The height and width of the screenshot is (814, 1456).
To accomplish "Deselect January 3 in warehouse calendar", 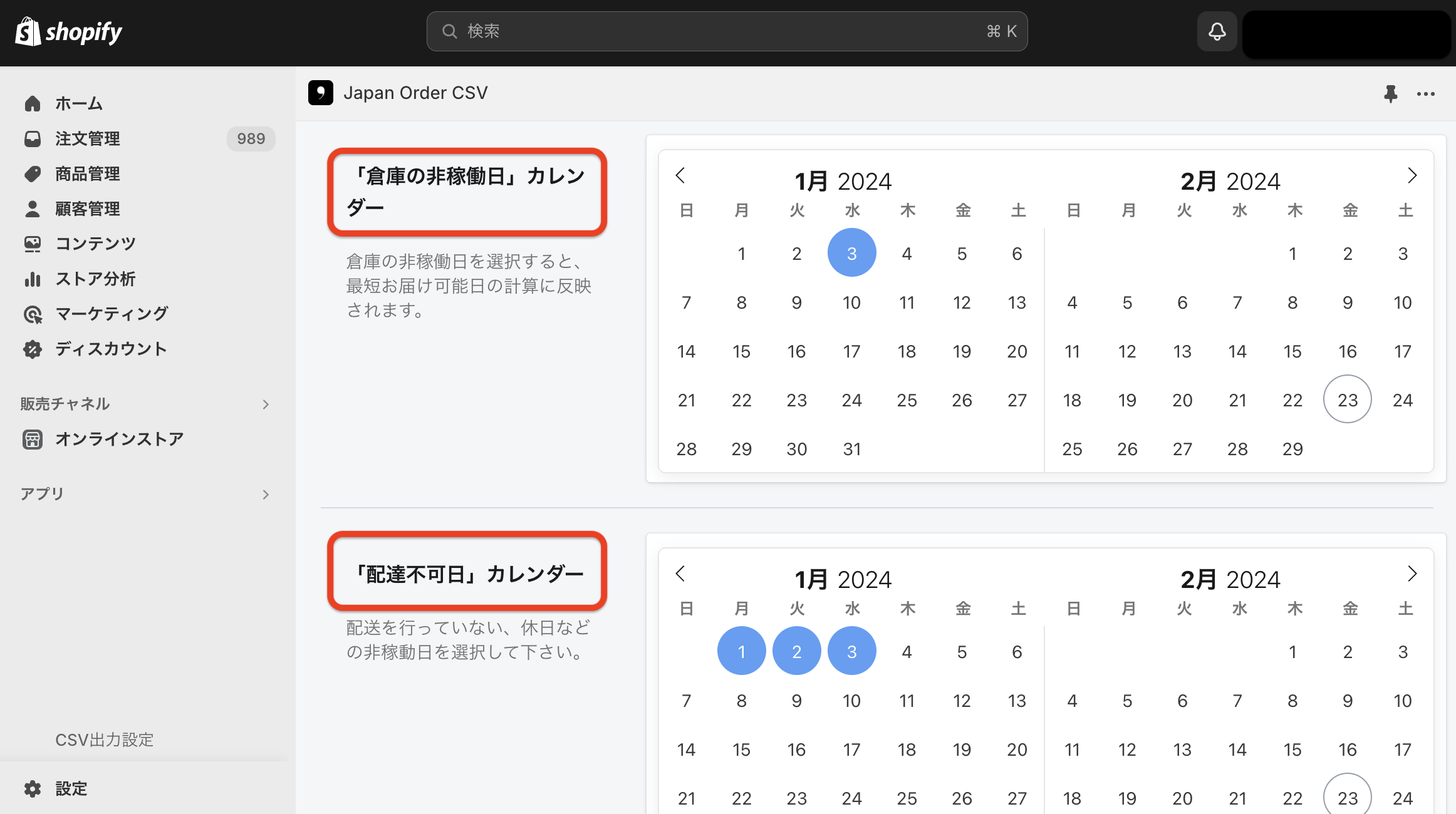I will tap(851, 253).
